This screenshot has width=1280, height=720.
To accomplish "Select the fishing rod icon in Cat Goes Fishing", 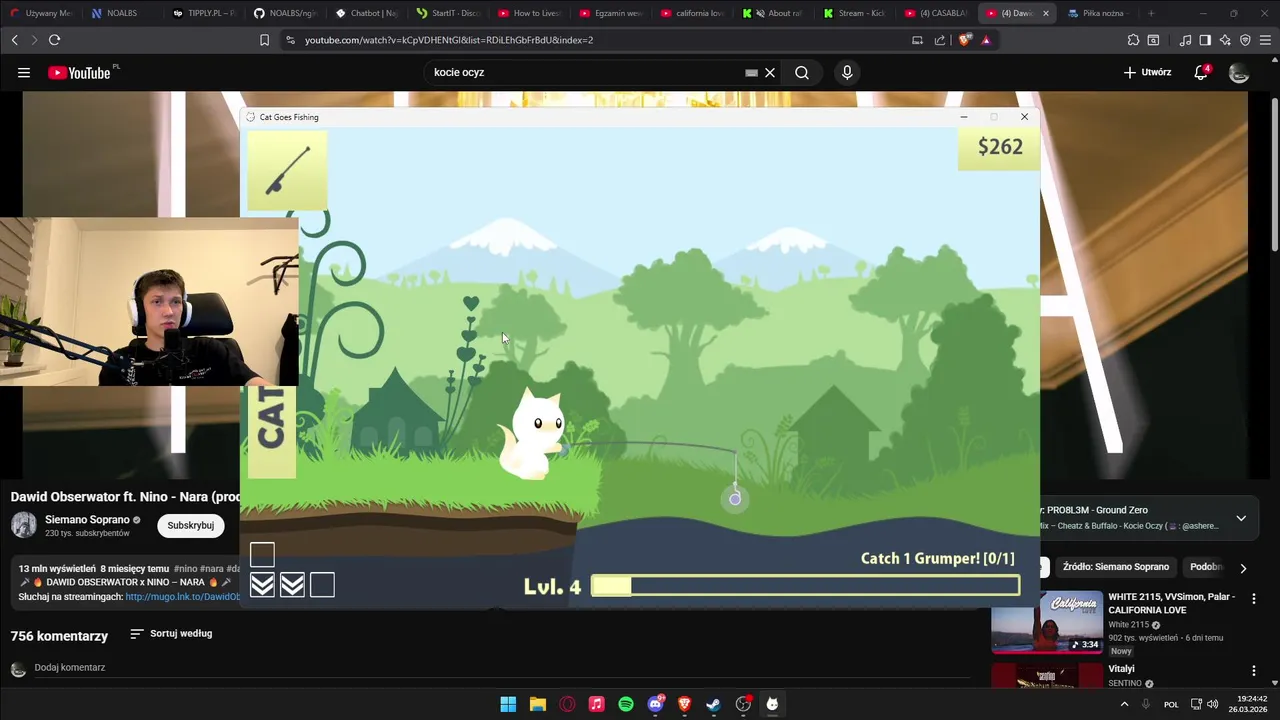I will click(287, 170).
